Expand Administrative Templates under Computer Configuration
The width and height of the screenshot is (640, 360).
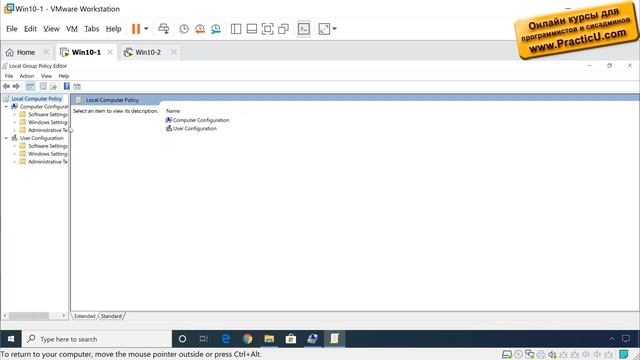14,130
